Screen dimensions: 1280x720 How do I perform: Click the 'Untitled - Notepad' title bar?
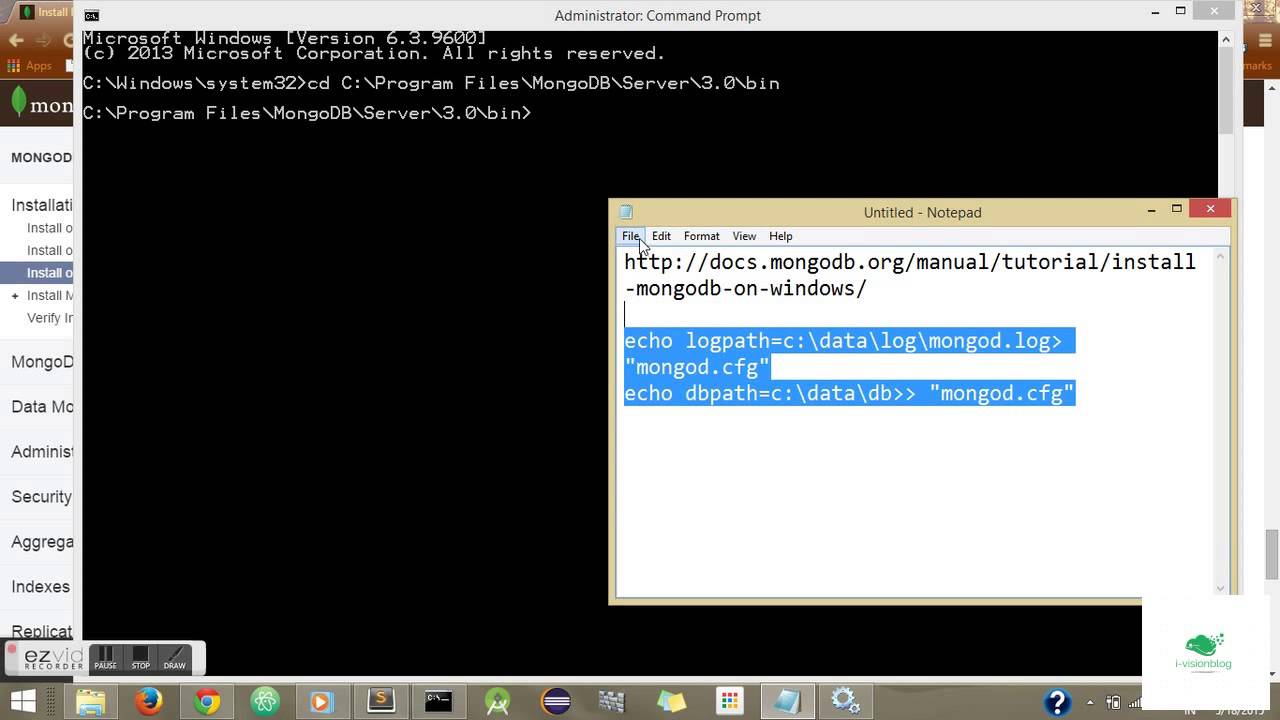click(922, 212)
